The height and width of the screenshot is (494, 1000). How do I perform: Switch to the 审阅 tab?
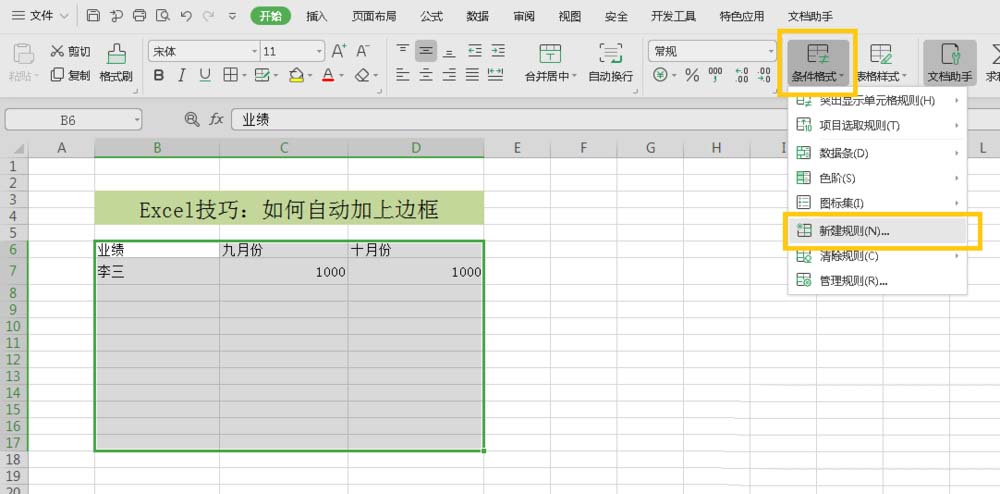pos(523,17)
